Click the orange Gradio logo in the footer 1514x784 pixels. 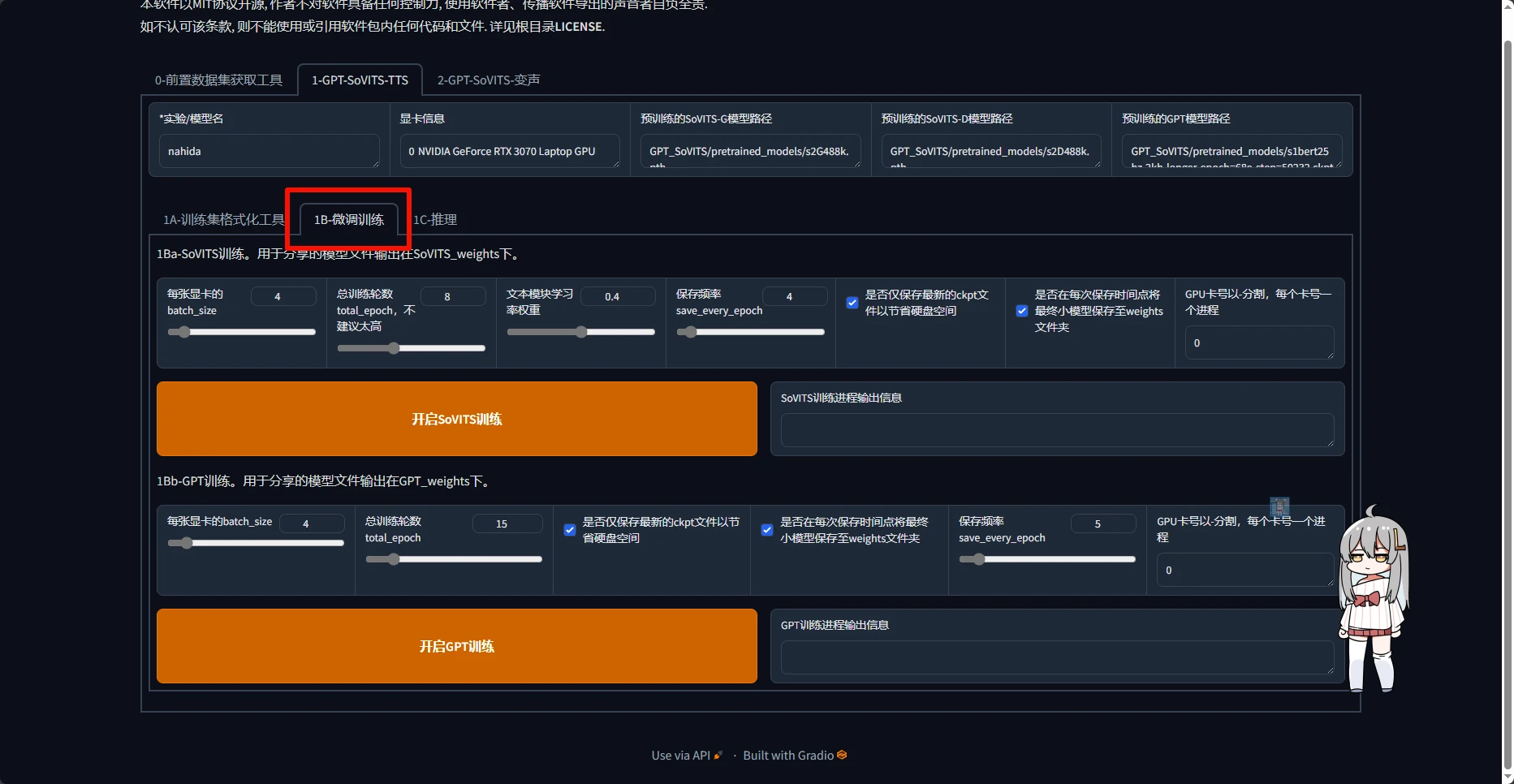pyautogui.click(x=842, y=756)
